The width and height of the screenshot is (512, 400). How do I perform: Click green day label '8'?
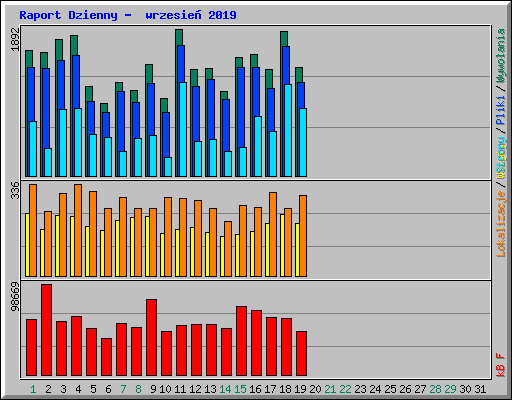138,389
